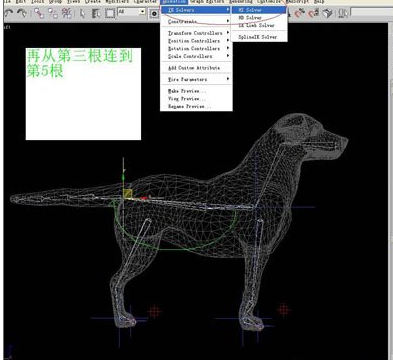Choose the Rectangular Selection Region tool
This screenshot has height=360, width=393.
click(x=110, y=13)
